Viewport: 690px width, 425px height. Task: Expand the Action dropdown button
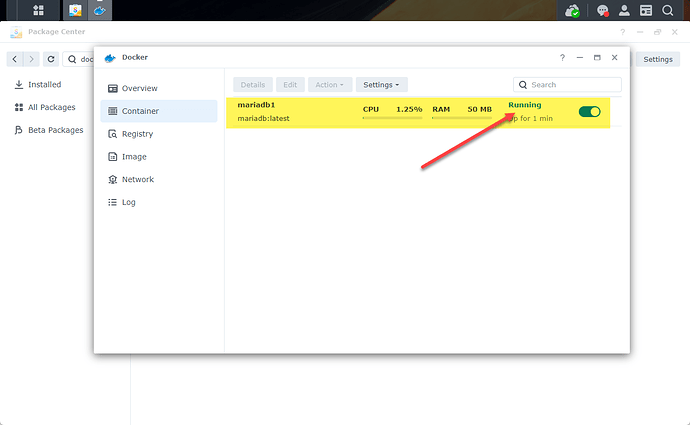[330, 84]
